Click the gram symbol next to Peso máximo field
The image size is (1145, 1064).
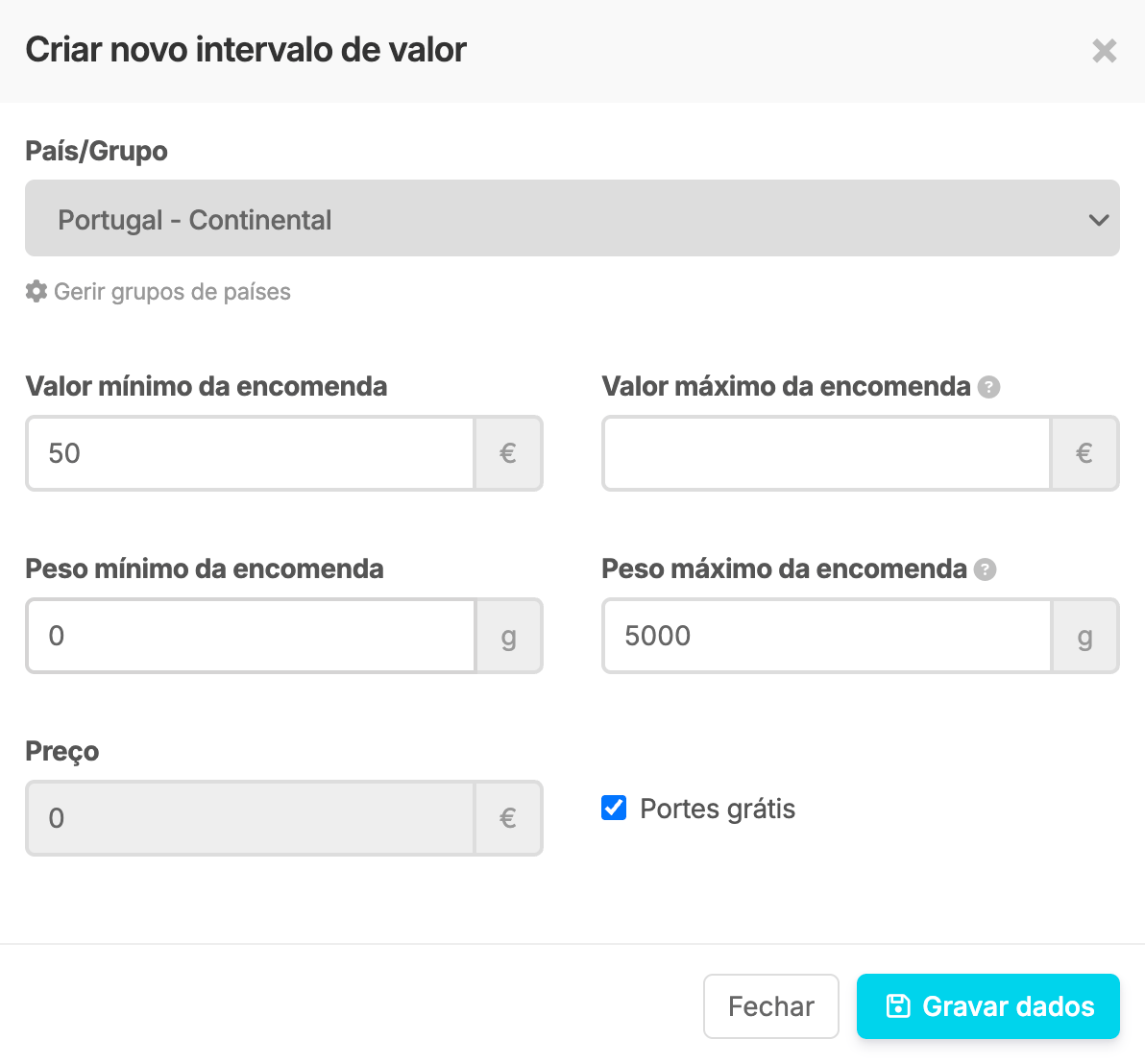point(1084,636)
